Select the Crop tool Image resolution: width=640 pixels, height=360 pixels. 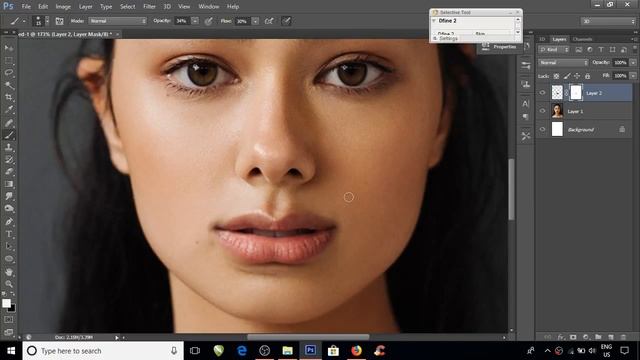(x=9, y=97)
